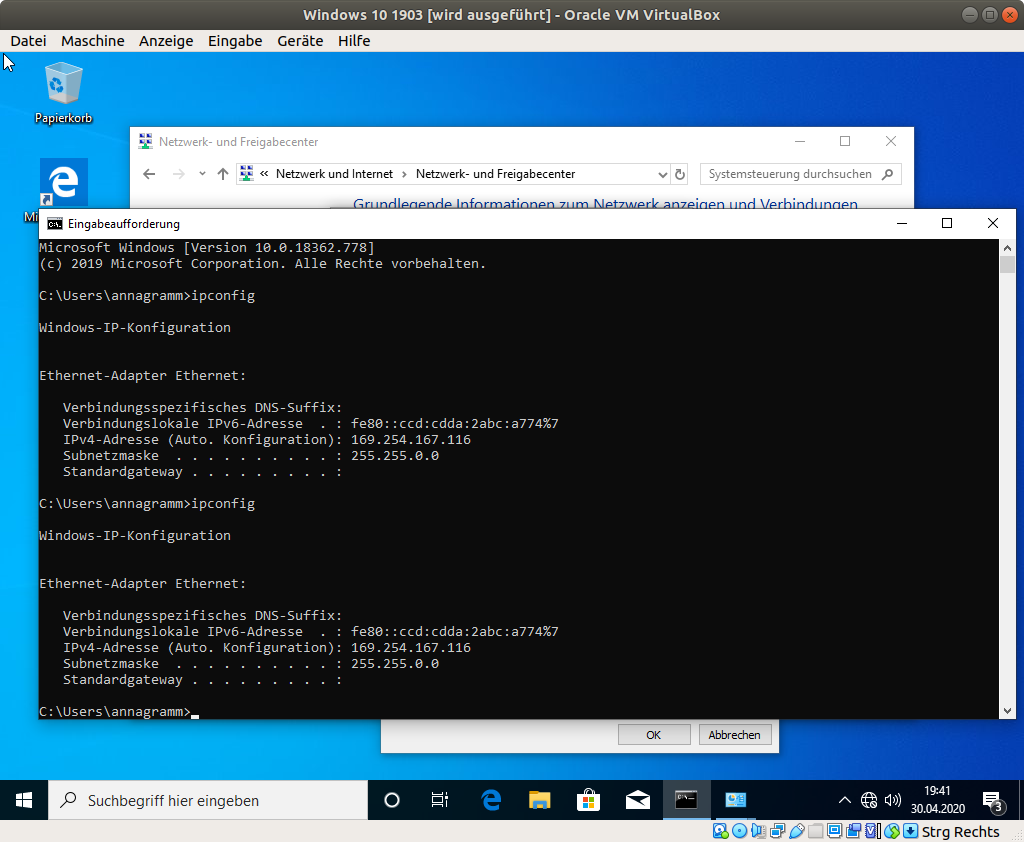Expand the address bar history dropdown
Screen dimensions: 1024x842
point(663,174)
